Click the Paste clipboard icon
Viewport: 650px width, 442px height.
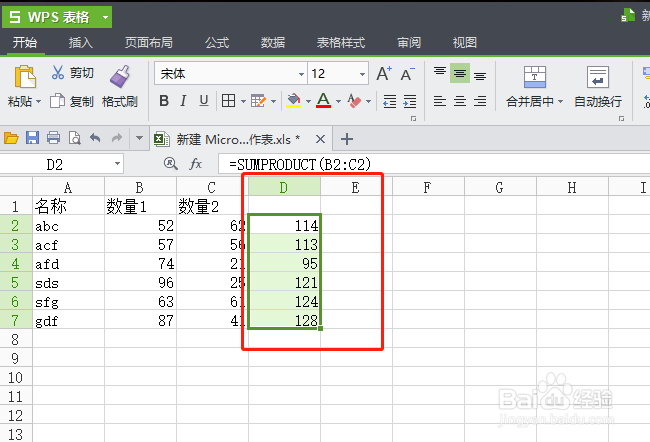[x=25, y=77]
